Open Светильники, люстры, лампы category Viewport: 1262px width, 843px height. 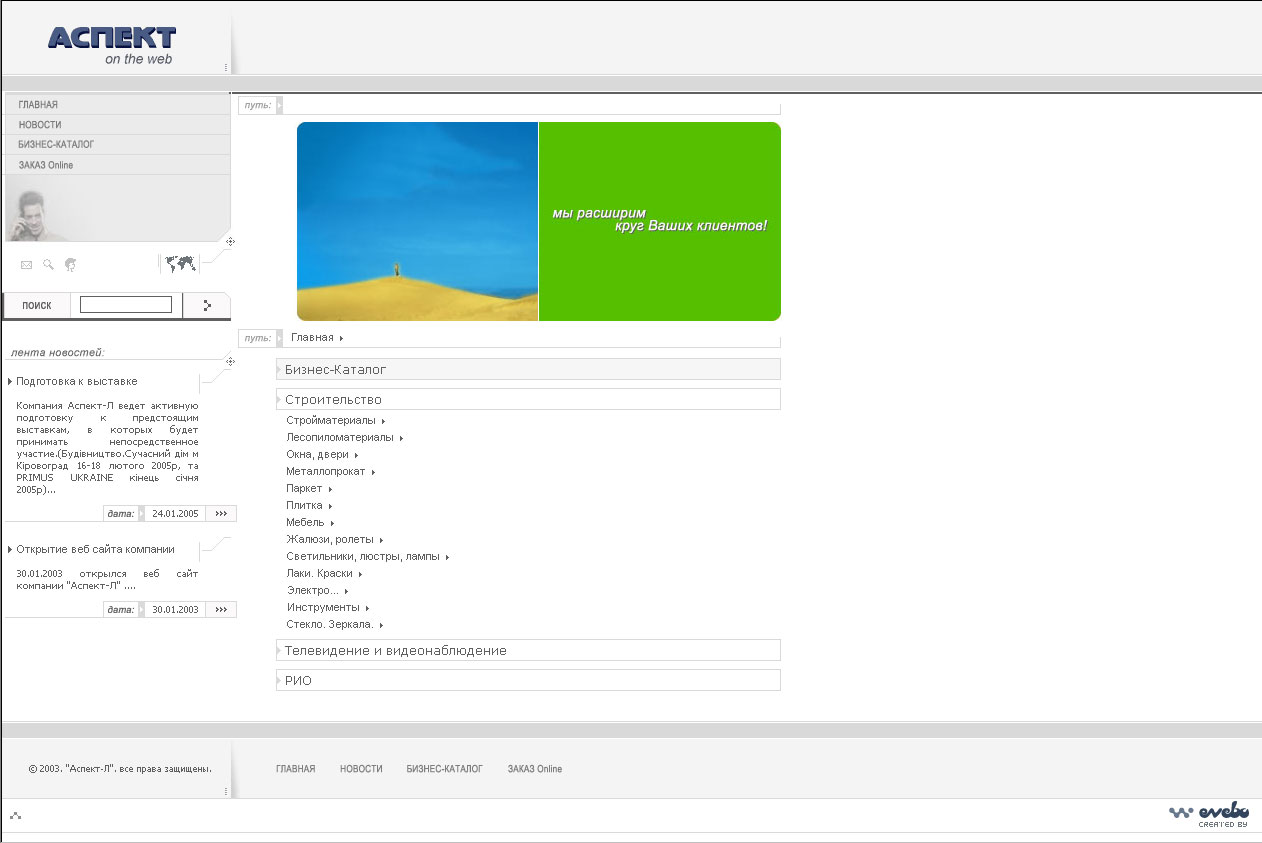(x=363, y=557)
